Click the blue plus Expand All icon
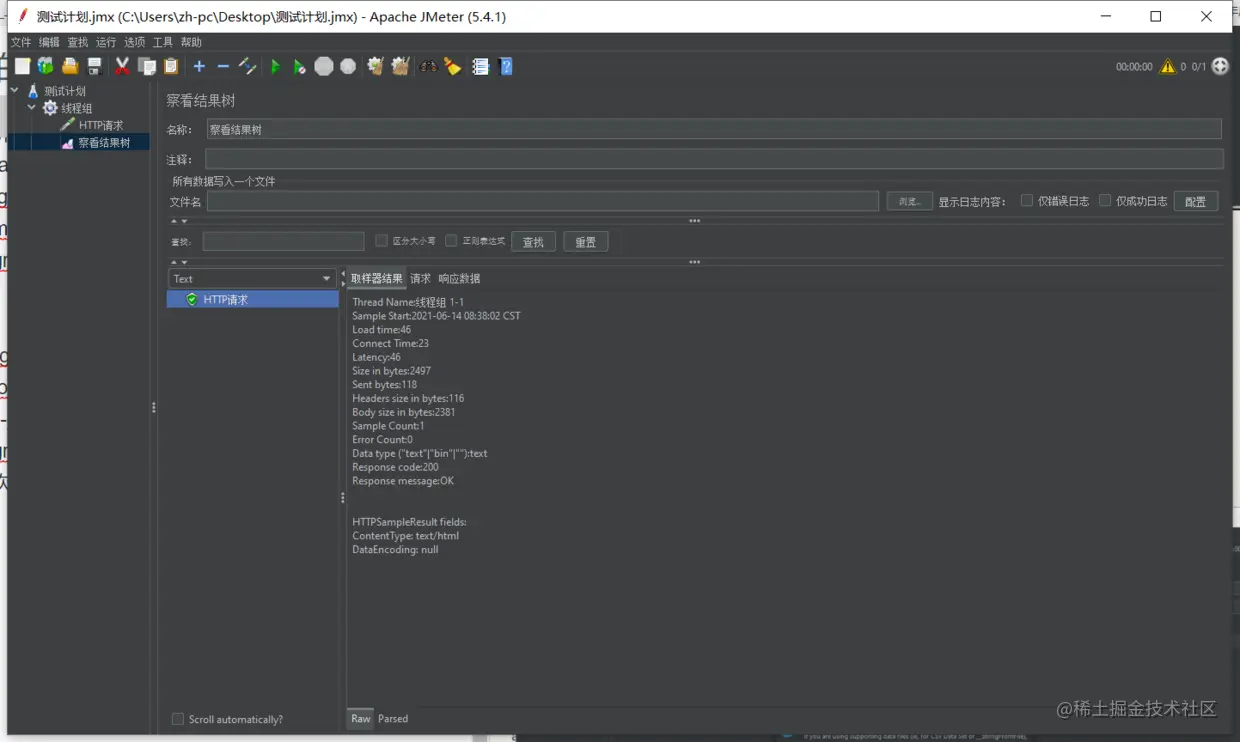This screenshot has width=1240, height=742. 199,66
